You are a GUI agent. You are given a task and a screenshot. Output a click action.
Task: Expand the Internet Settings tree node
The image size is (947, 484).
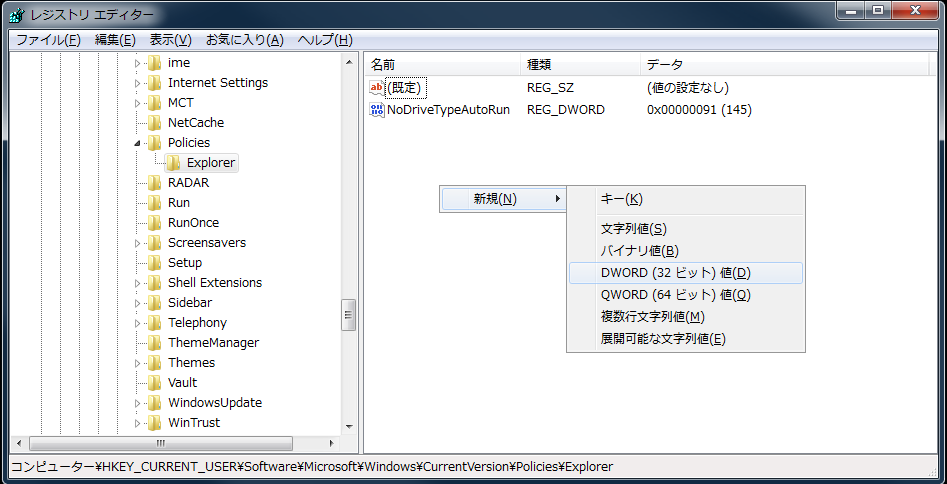pyautogui.click(x=138, y=83)
